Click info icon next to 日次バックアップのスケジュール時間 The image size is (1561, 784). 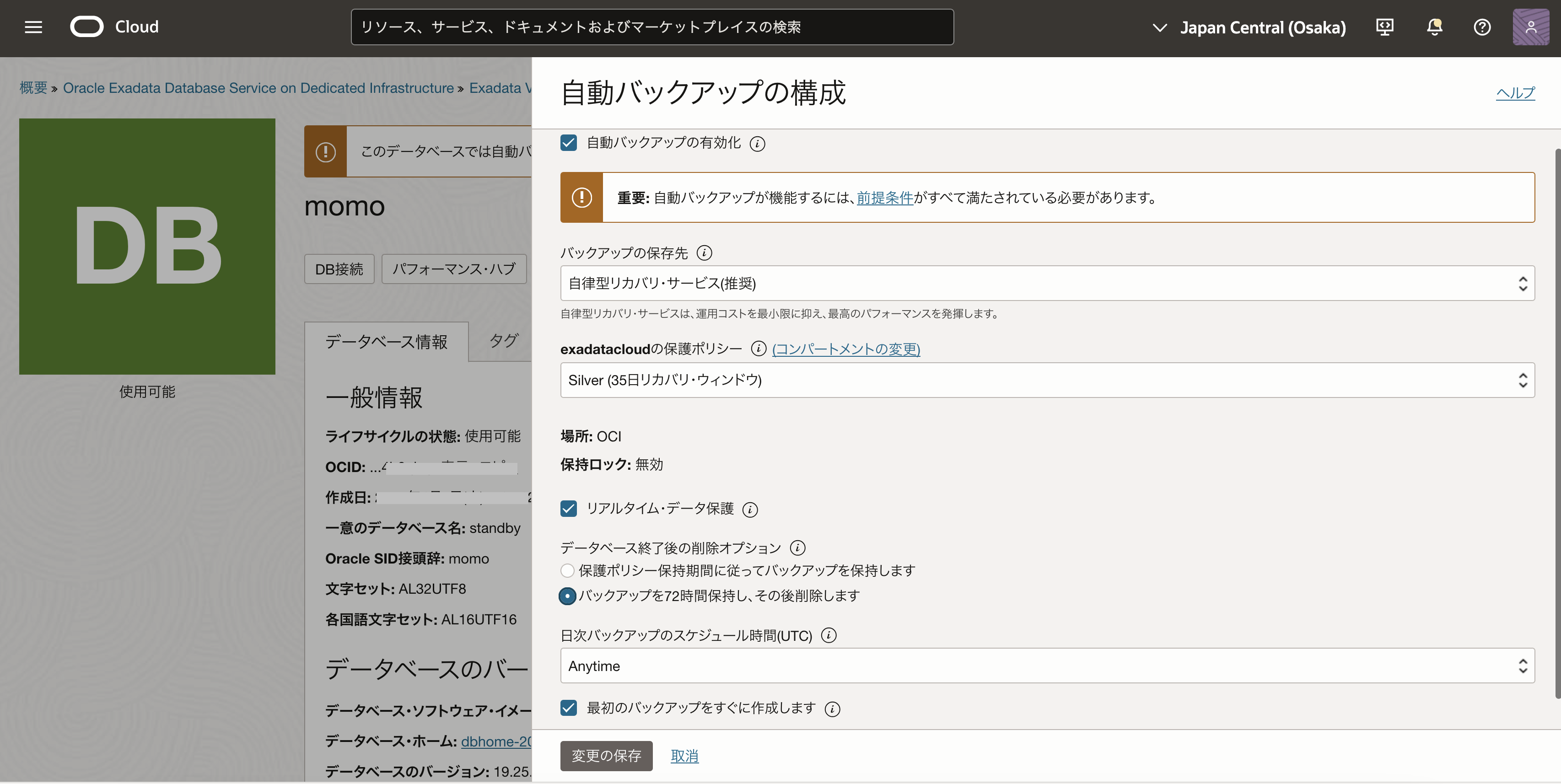coord(829,635)
